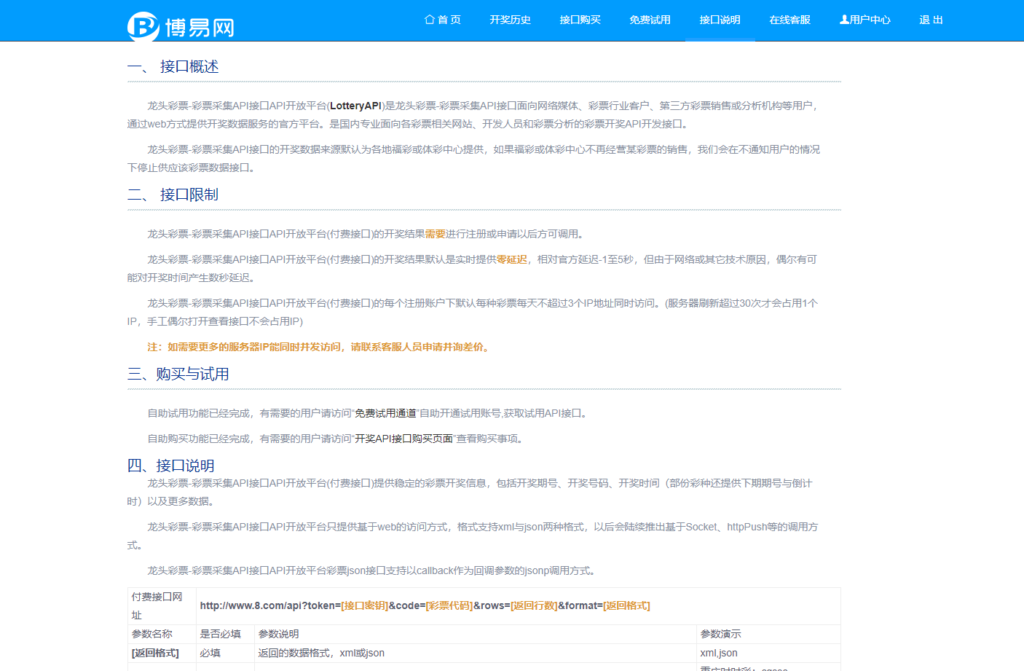This screenshot has height=671, width=1024.
Task: Select 接口购买 in the navigation bar
Action: pyautogui.click(x=582, y=19)
